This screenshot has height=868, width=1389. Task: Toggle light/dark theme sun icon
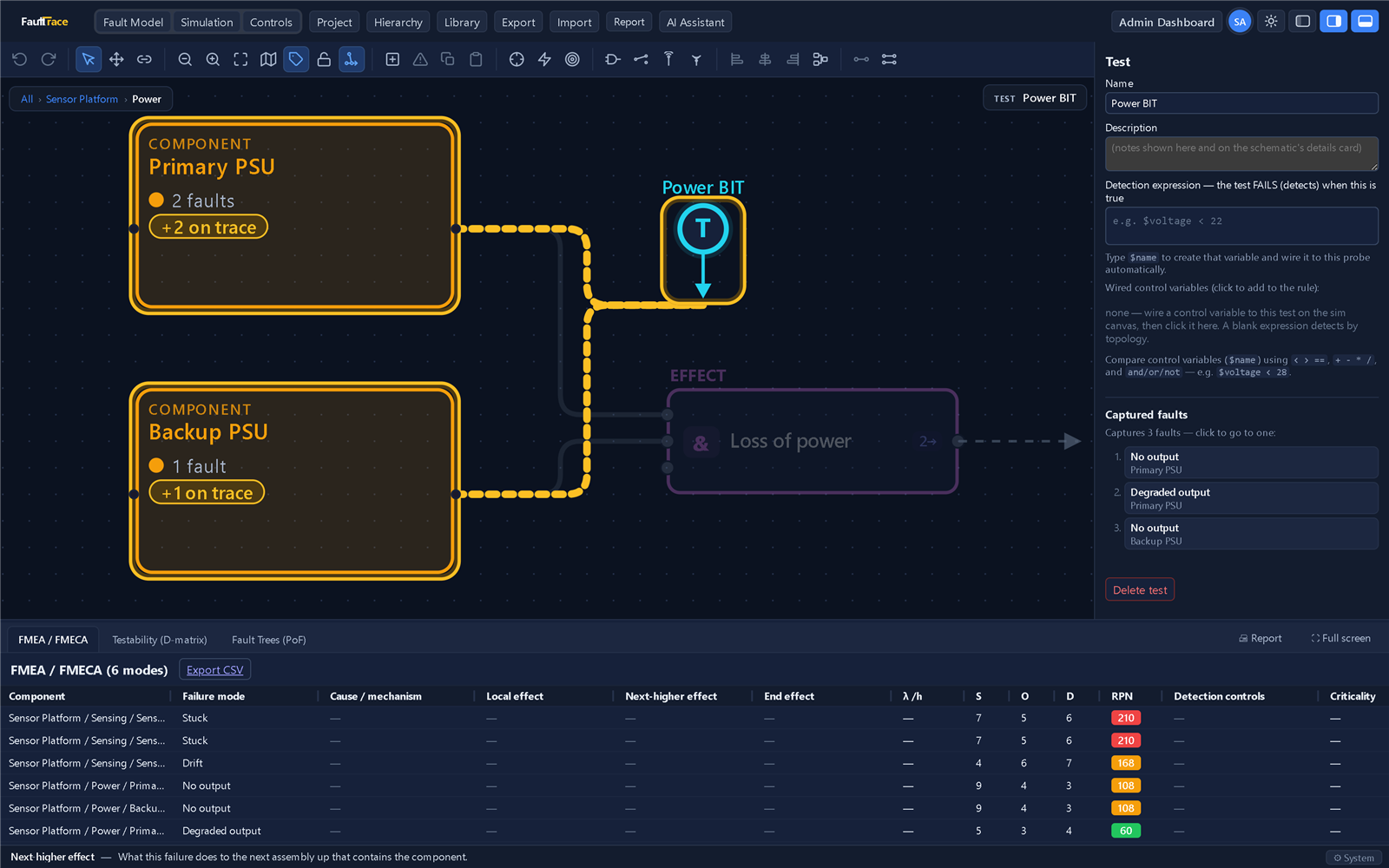pos(1271,22)
